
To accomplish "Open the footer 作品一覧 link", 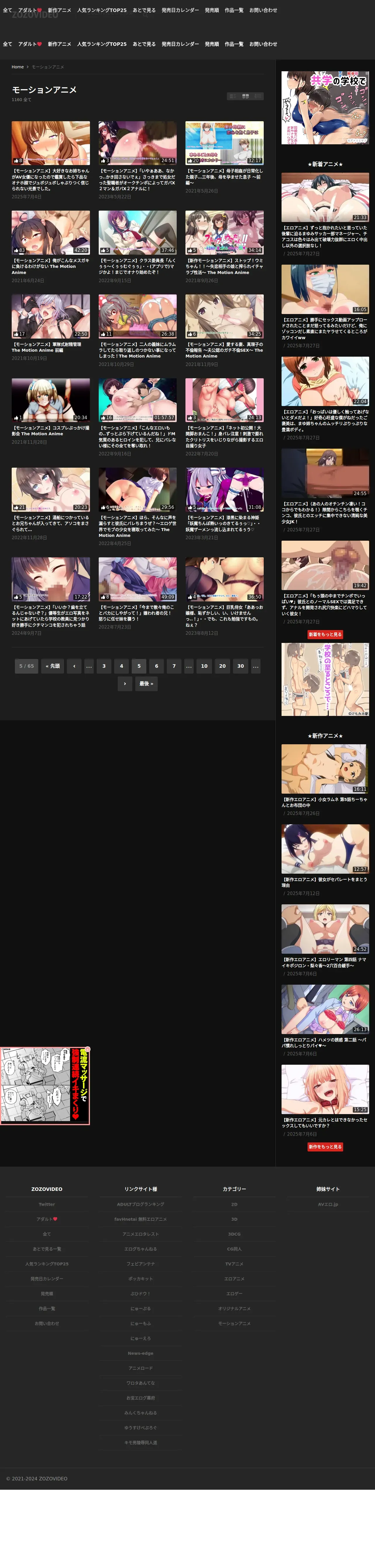I will pos(47,1309).
